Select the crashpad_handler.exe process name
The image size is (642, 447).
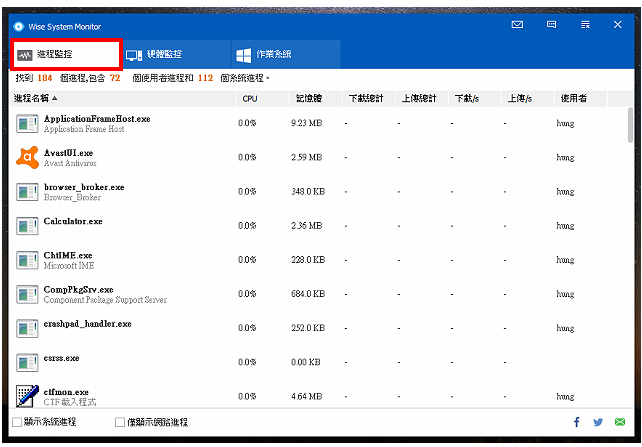88,324
